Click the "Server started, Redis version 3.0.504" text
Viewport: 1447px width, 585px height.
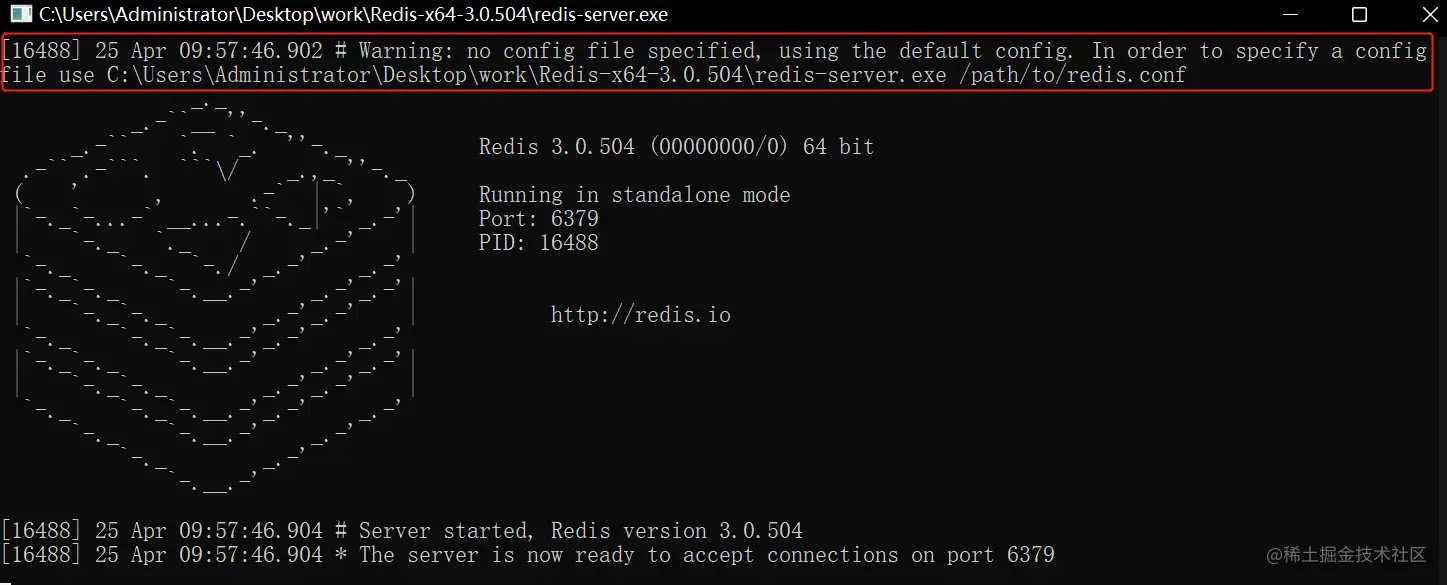coord(580,531)
